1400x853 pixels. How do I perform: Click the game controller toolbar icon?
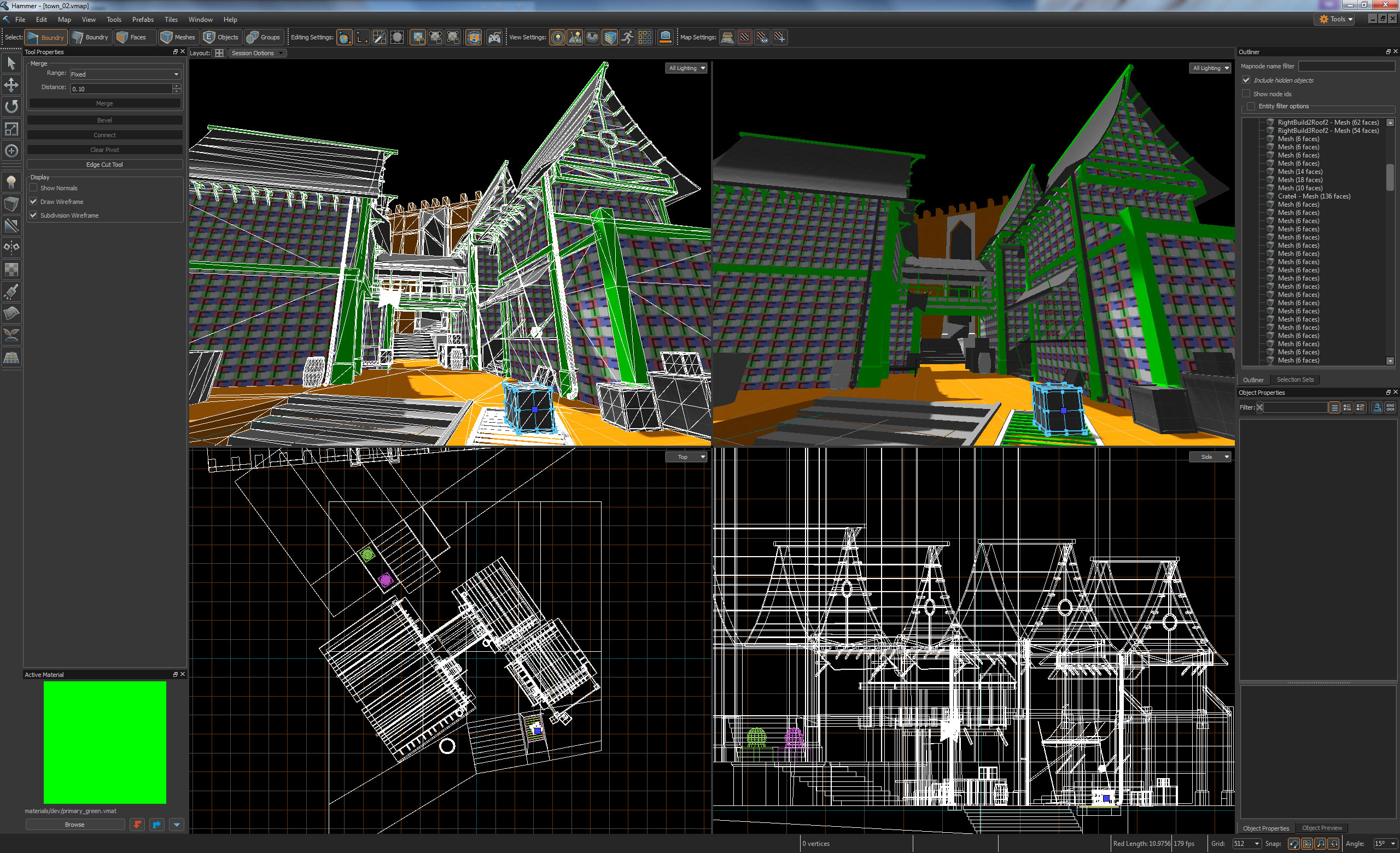(x=494, y=38)
